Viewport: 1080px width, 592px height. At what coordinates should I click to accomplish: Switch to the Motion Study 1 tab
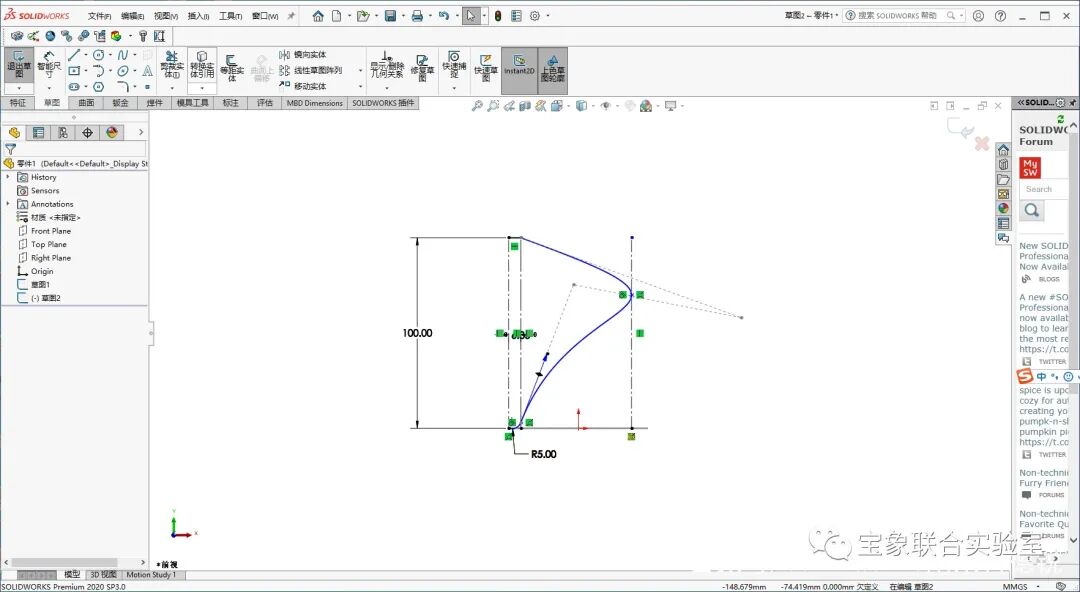[151, 575]
